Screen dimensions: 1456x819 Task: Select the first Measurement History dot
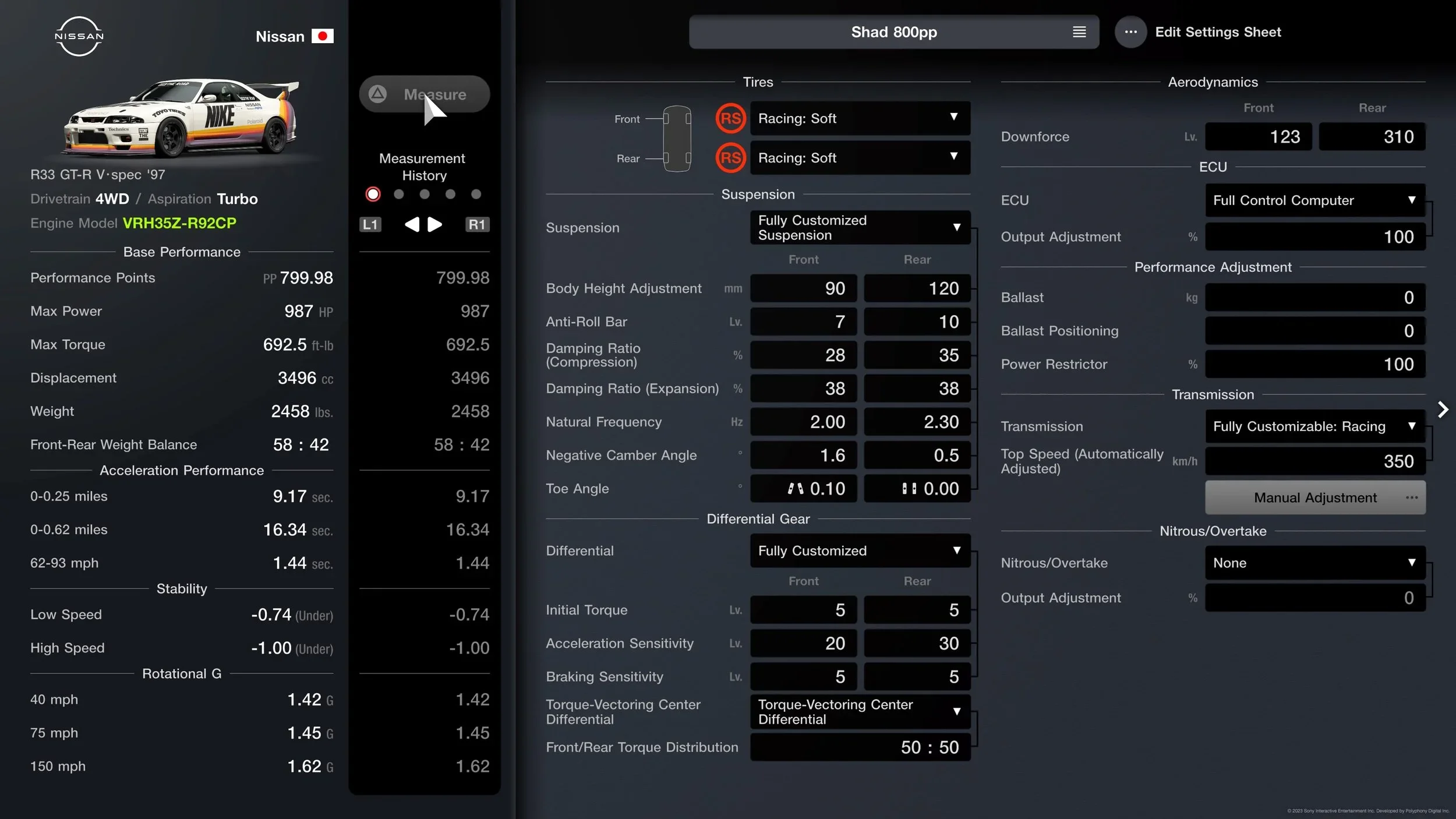[373, 195]
